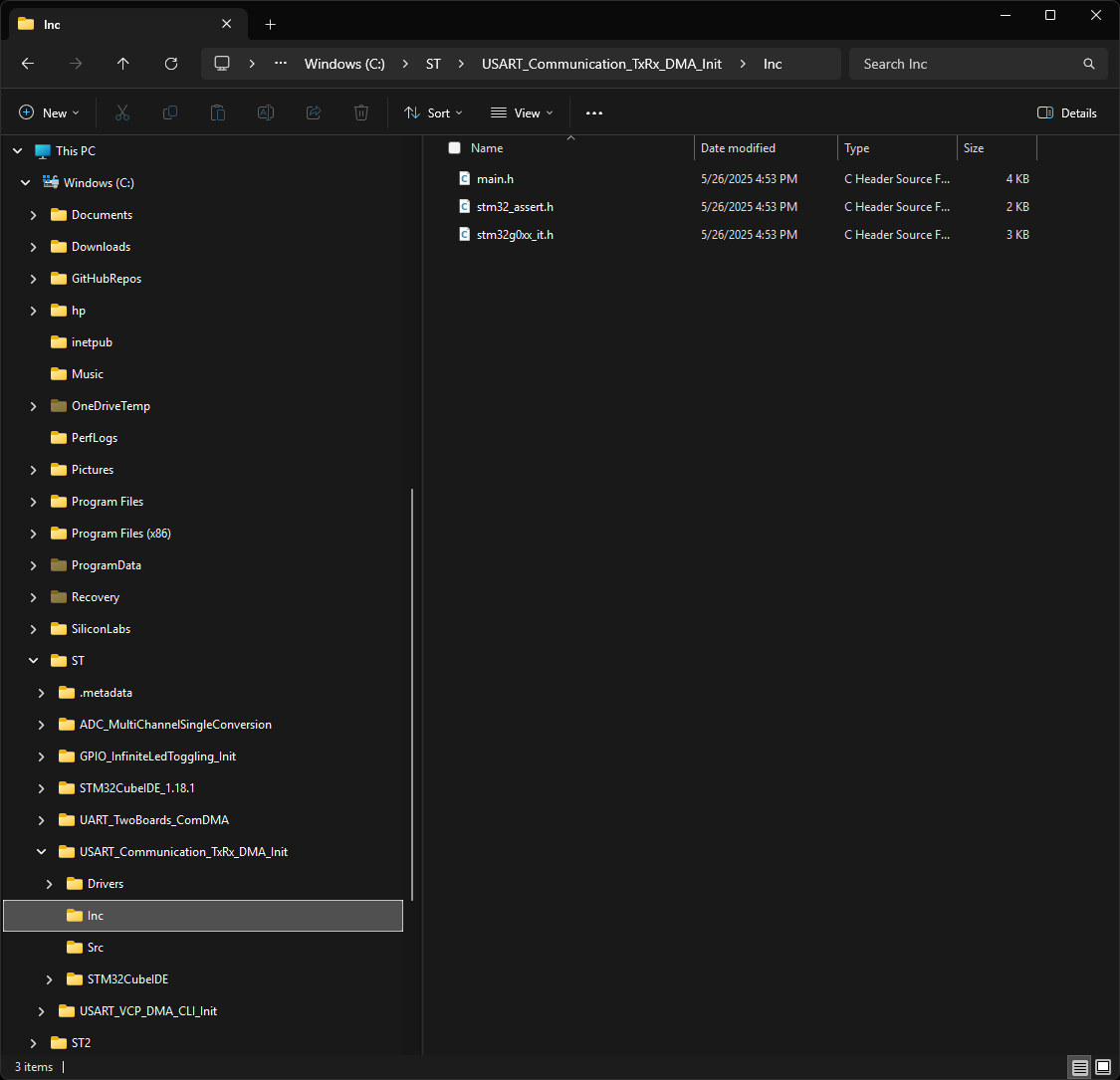Image resolution: width=1120 pixels, height=1080 pixels.
Task: Open the Sort dropdown
Action: click(432, 112)
